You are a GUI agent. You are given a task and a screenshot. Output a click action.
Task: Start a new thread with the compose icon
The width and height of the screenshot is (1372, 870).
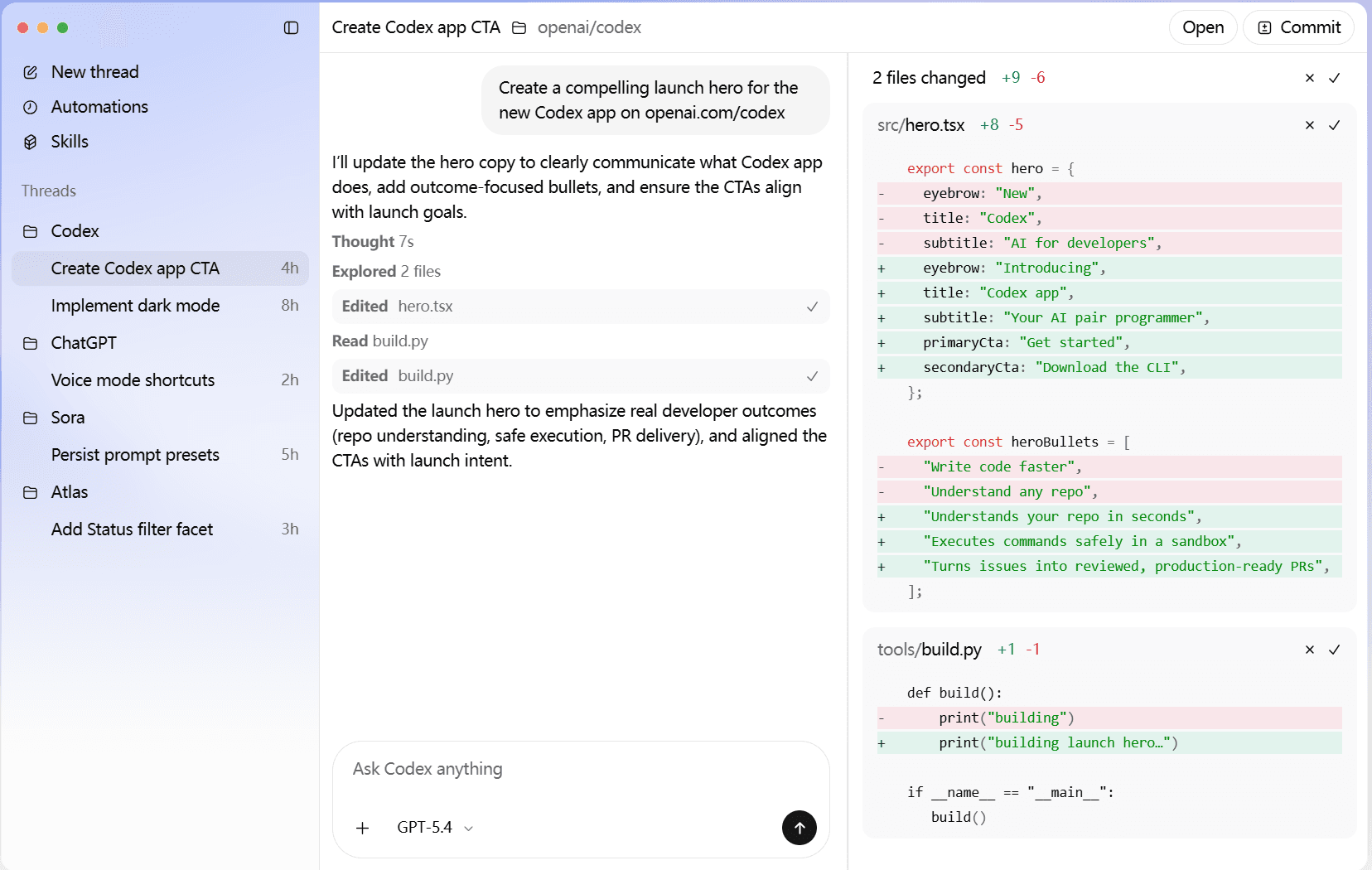[x=31, y=72]
